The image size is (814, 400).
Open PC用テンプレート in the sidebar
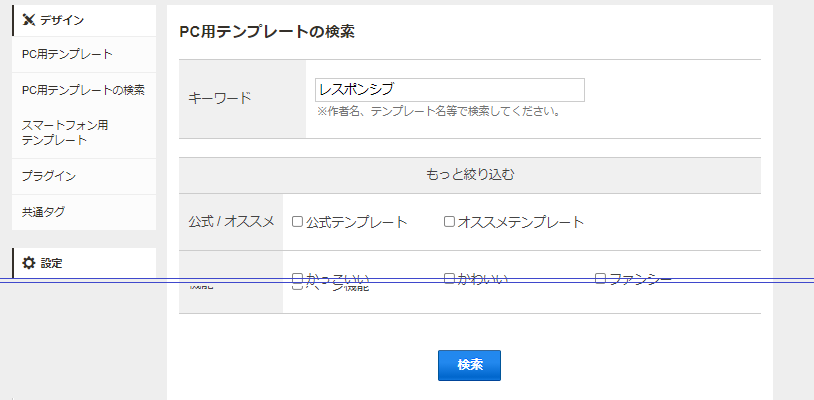pos(67,54)
